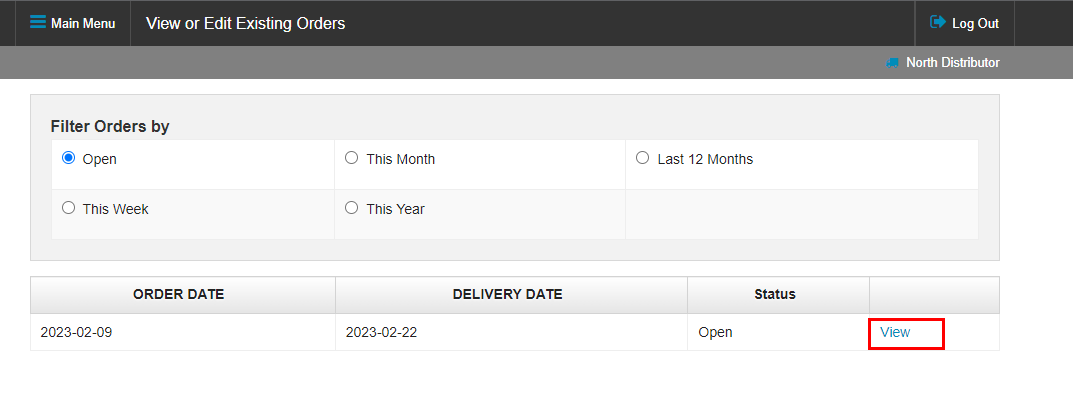Click the Status column header
The image size is (1073, 407).
tap(775, 295)
